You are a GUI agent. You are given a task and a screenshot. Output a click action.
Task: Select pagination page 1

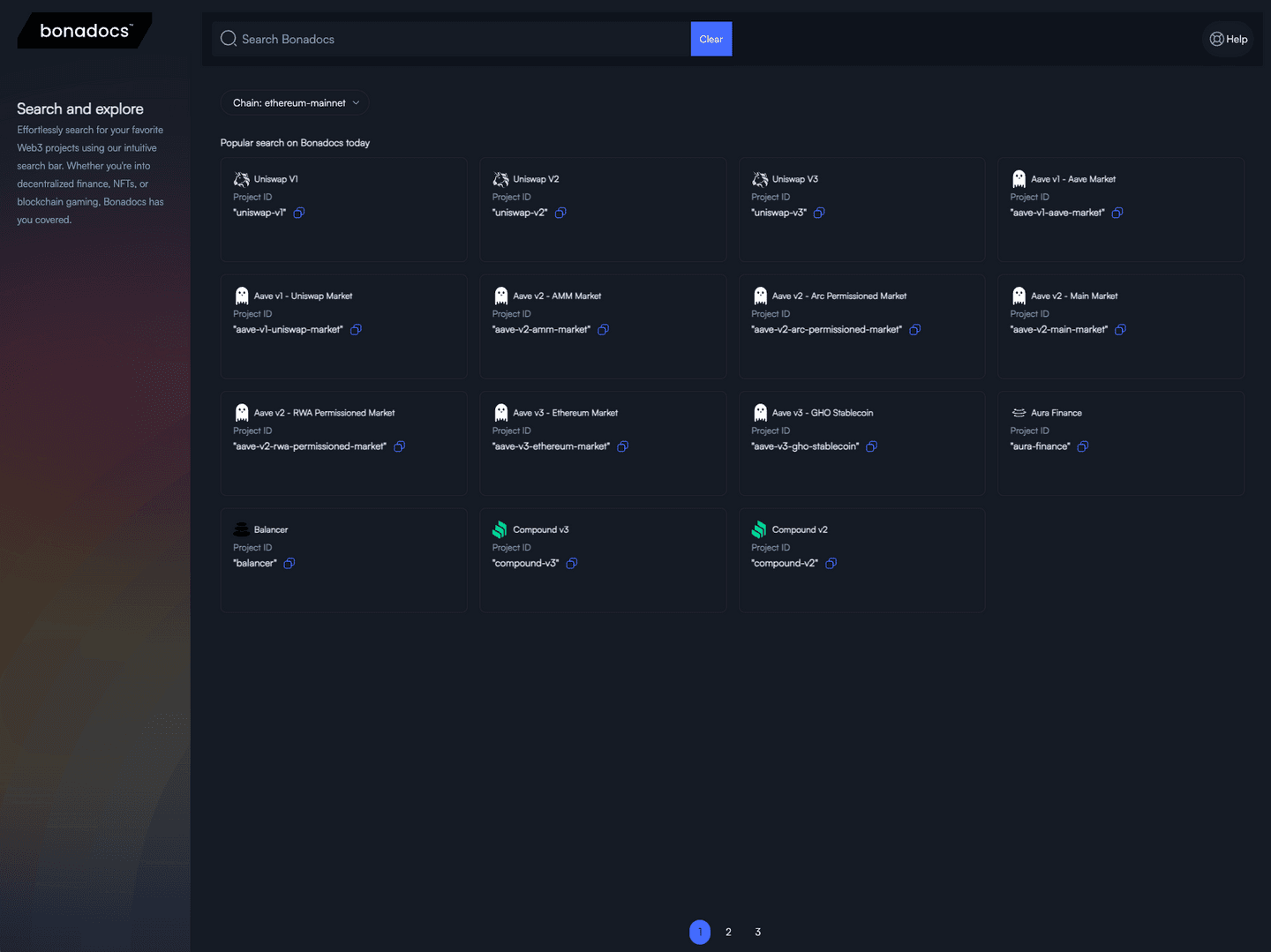pos(700,932)
